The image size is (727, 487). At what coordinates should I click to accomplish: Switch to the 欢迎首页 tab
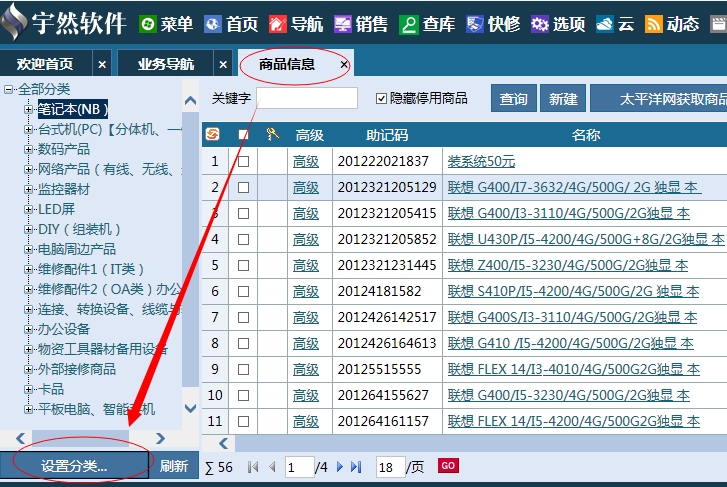[x=45, y=64]
